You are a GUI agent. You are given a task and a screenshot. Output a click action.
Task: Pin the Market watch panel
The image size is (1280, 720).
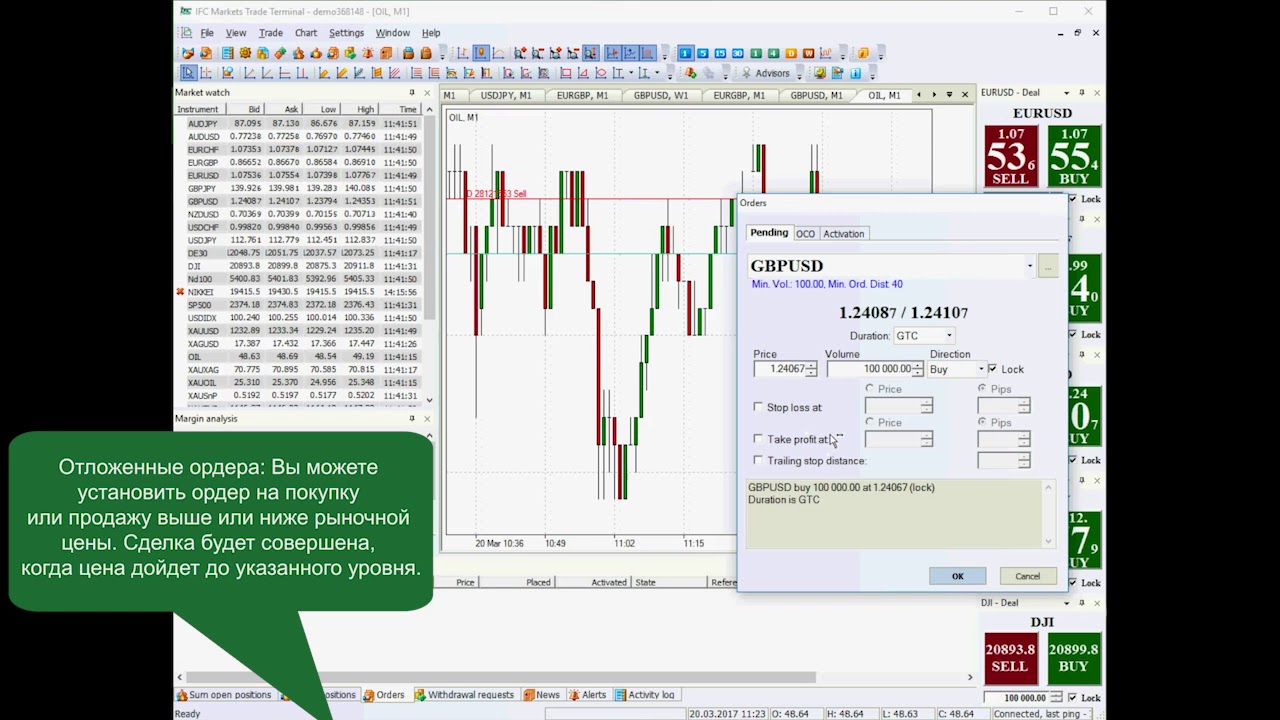point(412,92)
